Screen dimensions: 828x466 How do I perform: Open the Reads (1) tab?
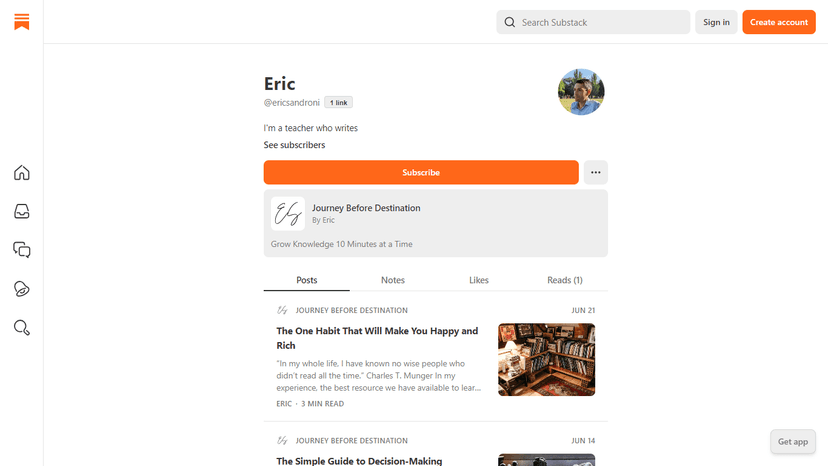coord(565,280)
